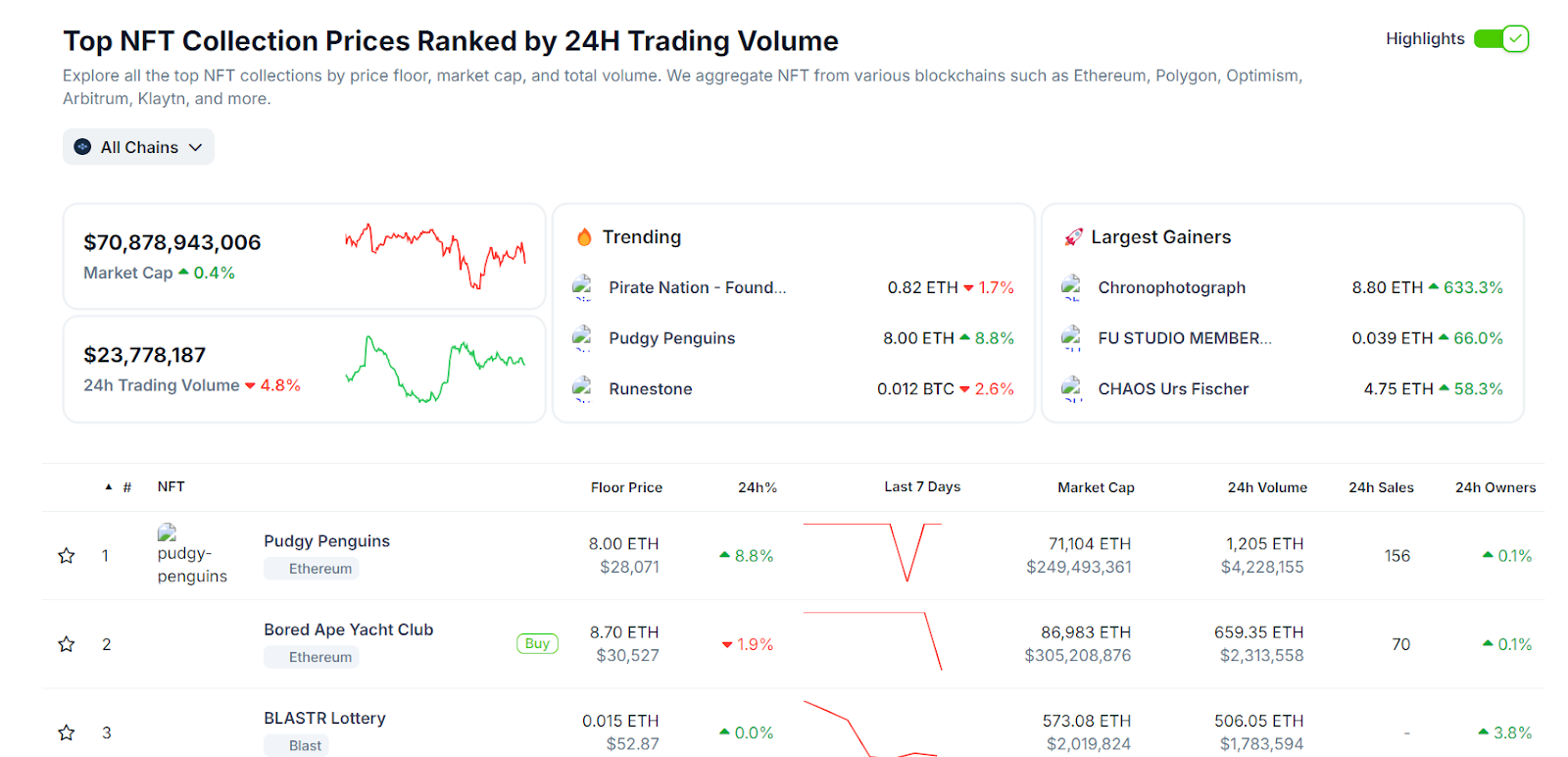The width and height of the screenshot is (1568, 757).
Task: Open Chronophotograph in Largest Gainers
Action: pyautogui.click(x=1172, y=287)
